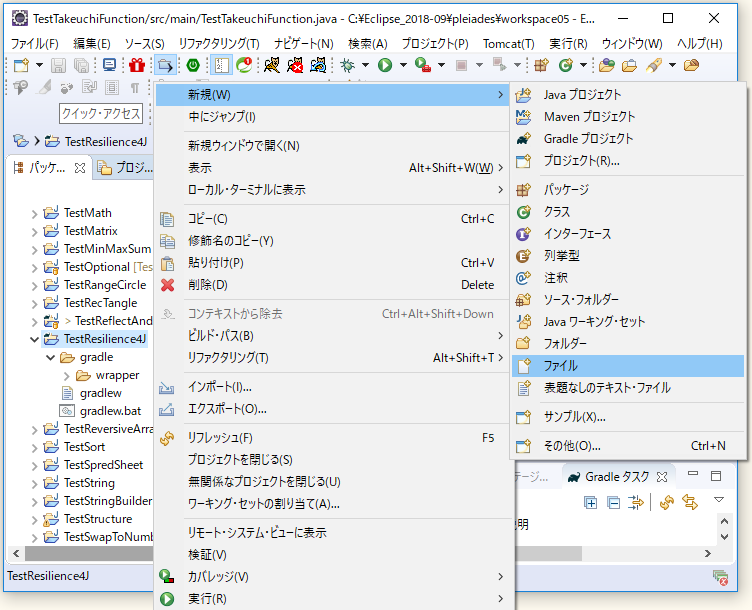This screenshot has height=610, width=752.
Task: Click the Gradle link with selection icon
Action: coord(690,503)
